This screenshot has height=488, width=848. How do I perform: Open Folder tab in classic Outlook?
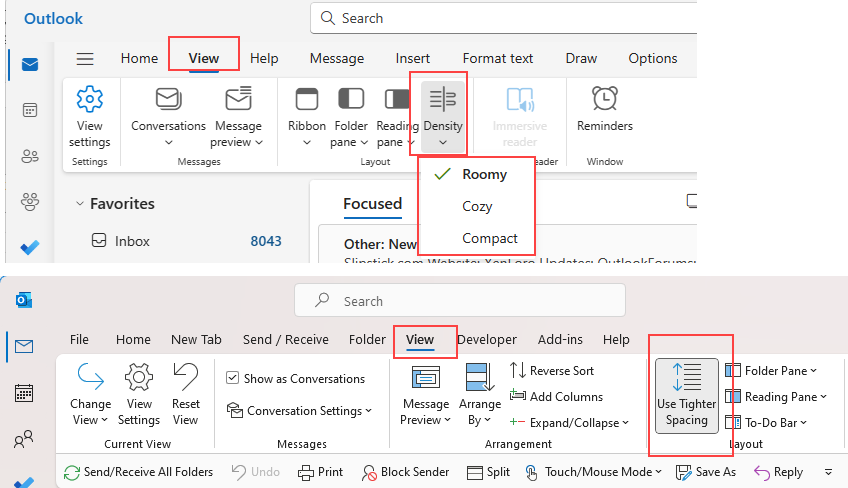point(367,340)
